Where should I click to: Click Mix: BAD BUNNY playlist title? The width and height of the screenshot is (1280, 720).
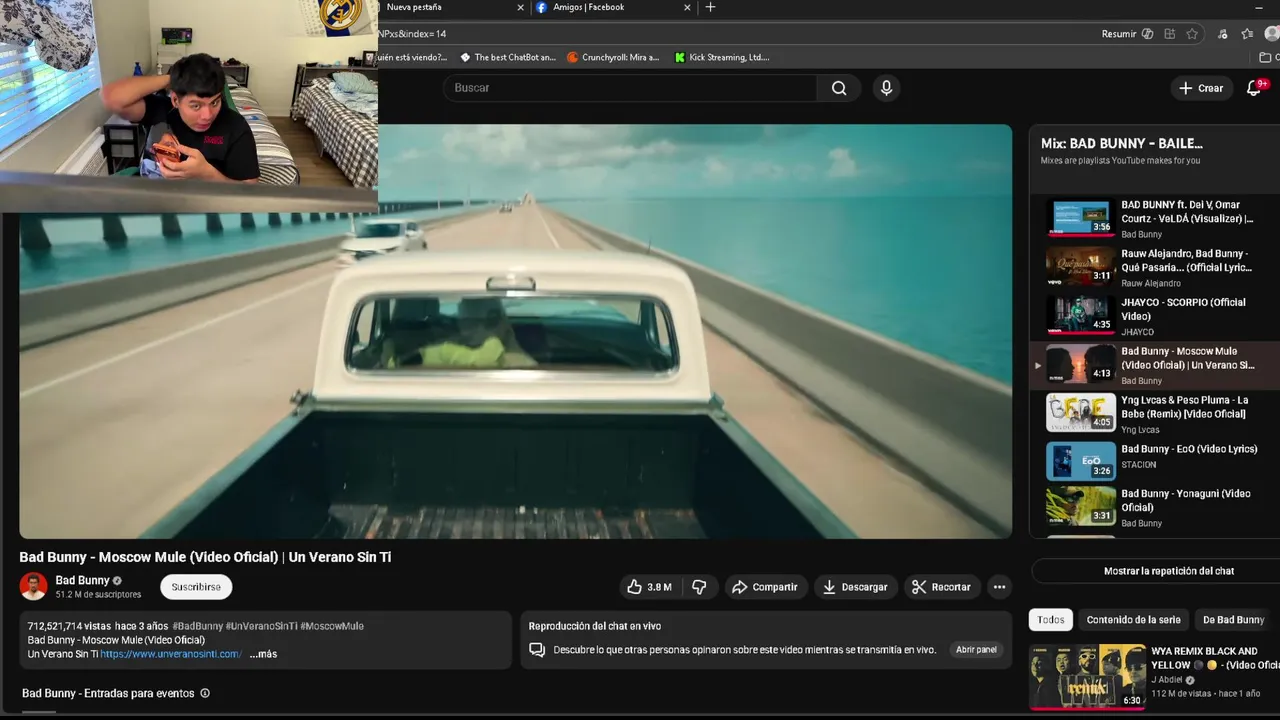point(1122,144)
